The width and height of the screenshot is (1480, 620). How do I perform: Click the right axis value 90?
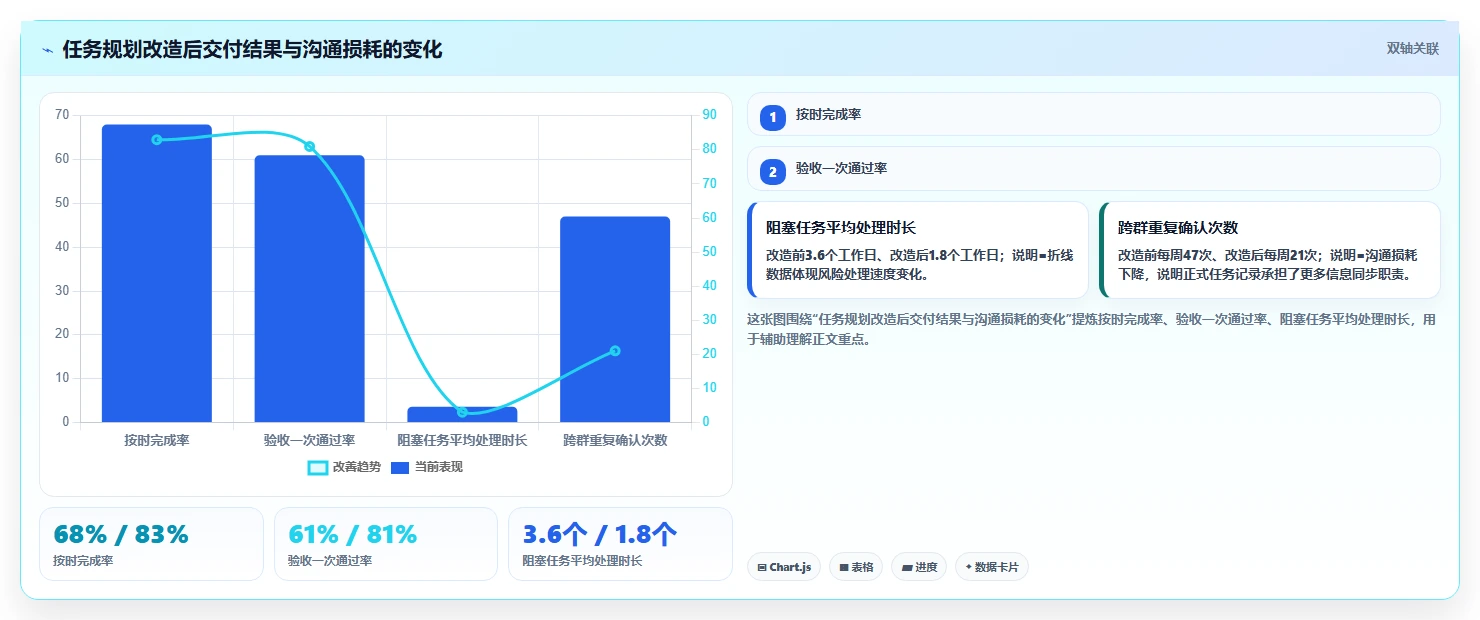[709, 115]
